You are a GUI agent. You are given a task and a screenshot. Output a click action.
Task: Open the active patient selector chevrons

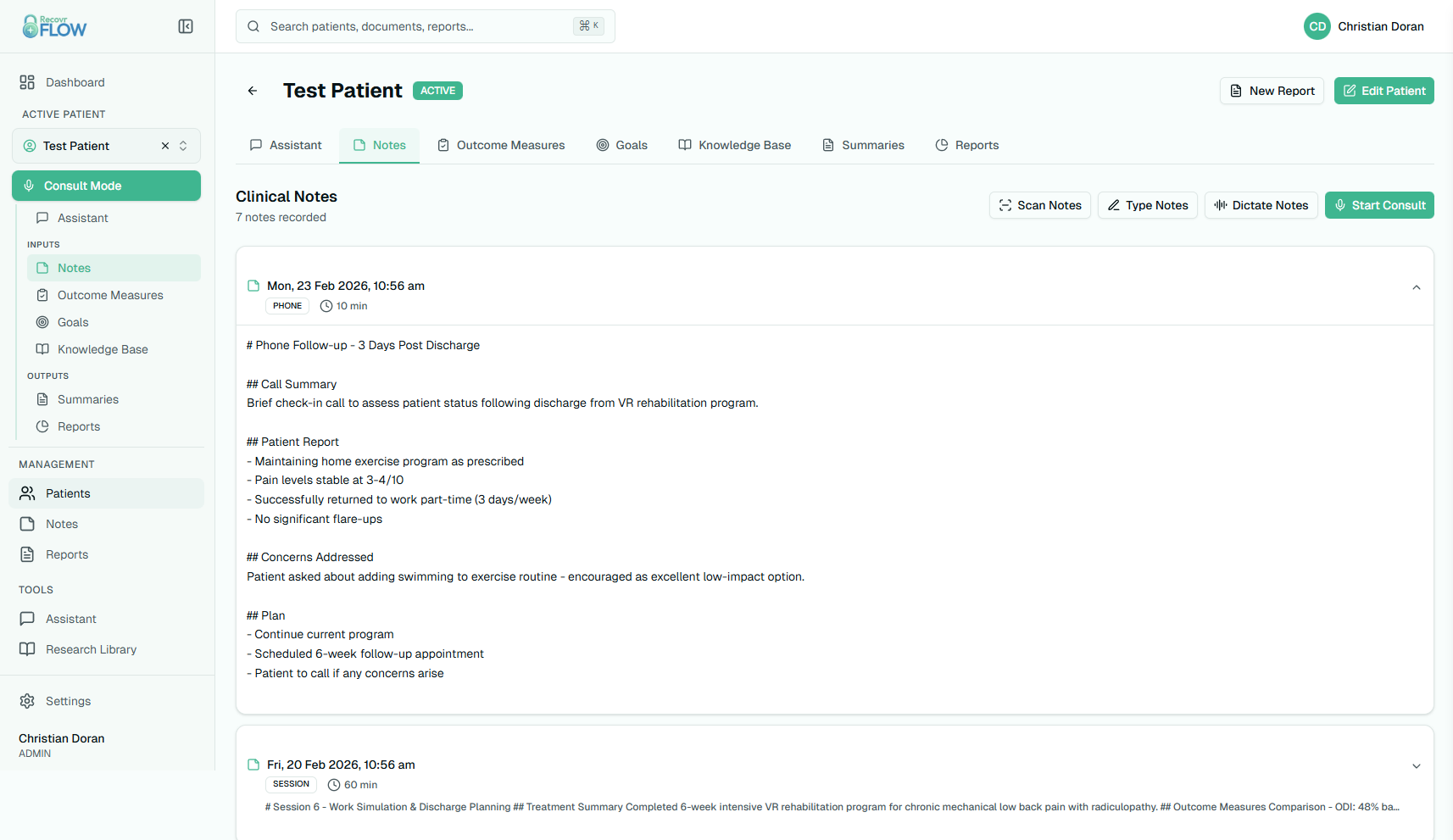(x=183, y=146)
